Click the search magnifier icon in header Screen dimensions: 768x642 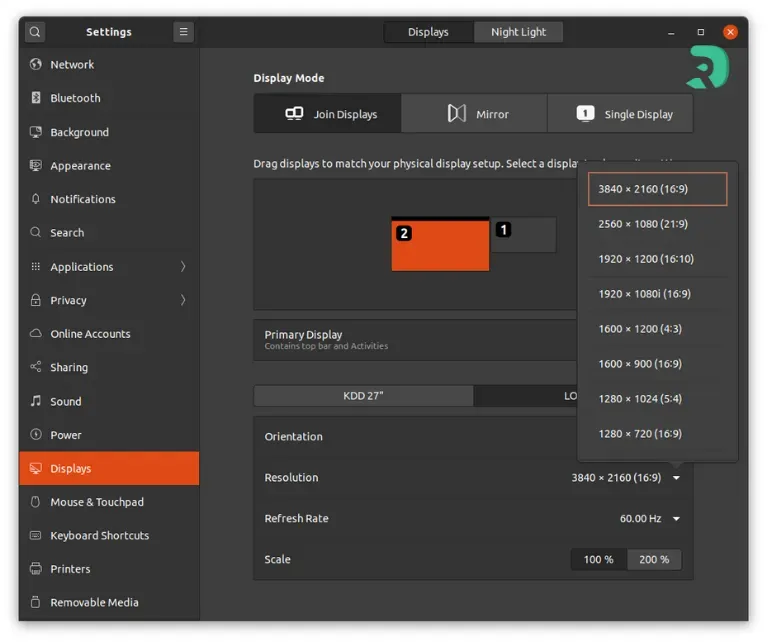pyautogui.click(x=35, y=32)
